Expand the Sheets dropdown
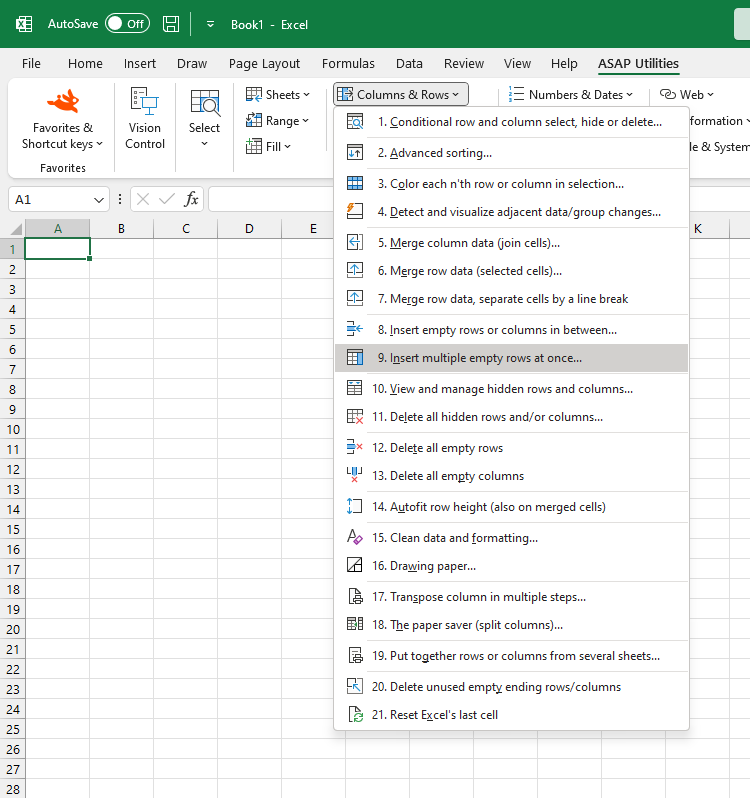 coord(278,95)
